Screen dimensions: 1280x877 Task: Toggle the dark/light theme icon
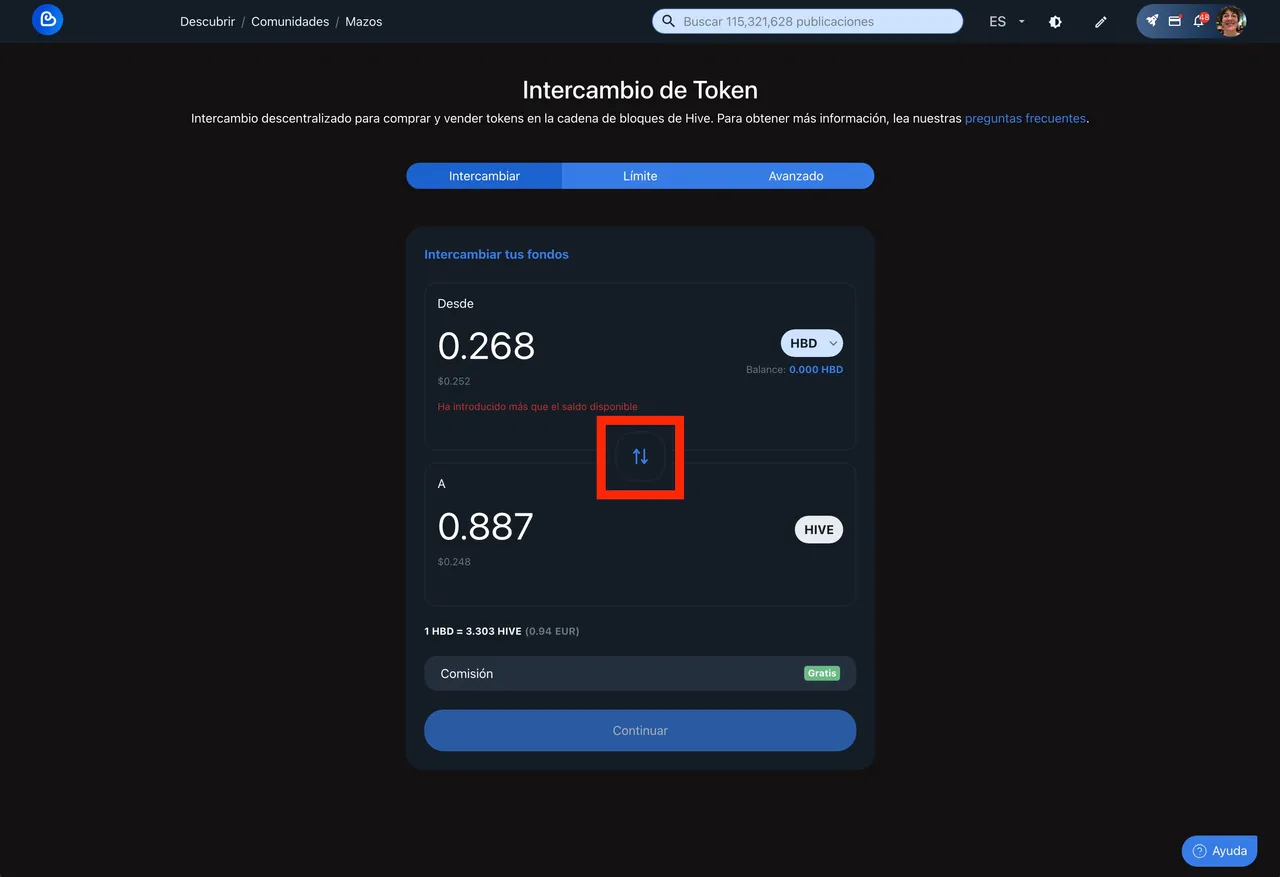click(1055, 21)
